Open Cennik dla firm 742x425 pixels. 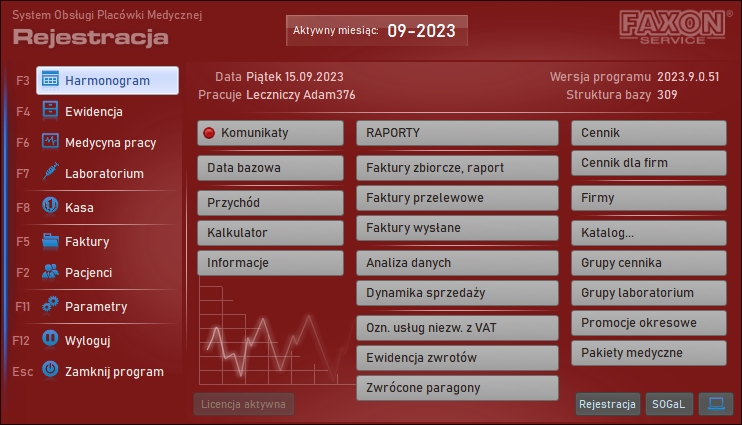point(649,163)
